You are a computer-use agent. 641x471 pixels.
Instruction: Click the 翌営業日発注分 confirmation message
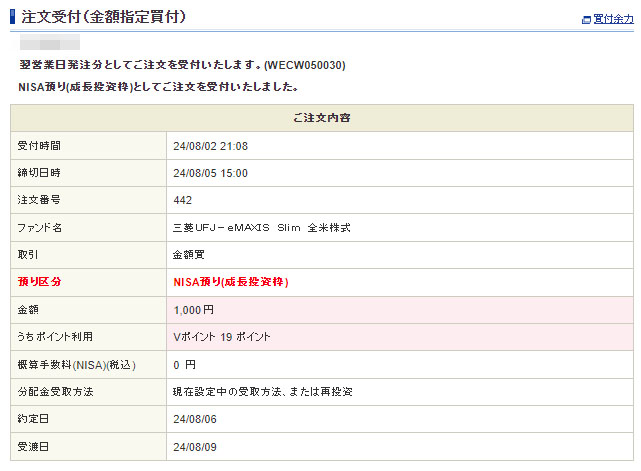(x=182, y=65)
